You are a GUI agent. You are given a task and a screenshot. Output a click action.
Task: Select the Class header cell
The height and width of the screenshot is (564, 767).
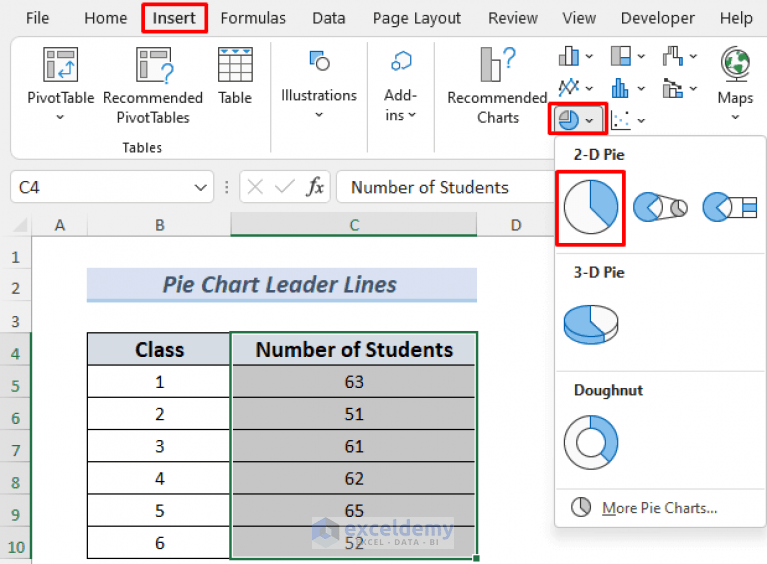tap(159, 349)
